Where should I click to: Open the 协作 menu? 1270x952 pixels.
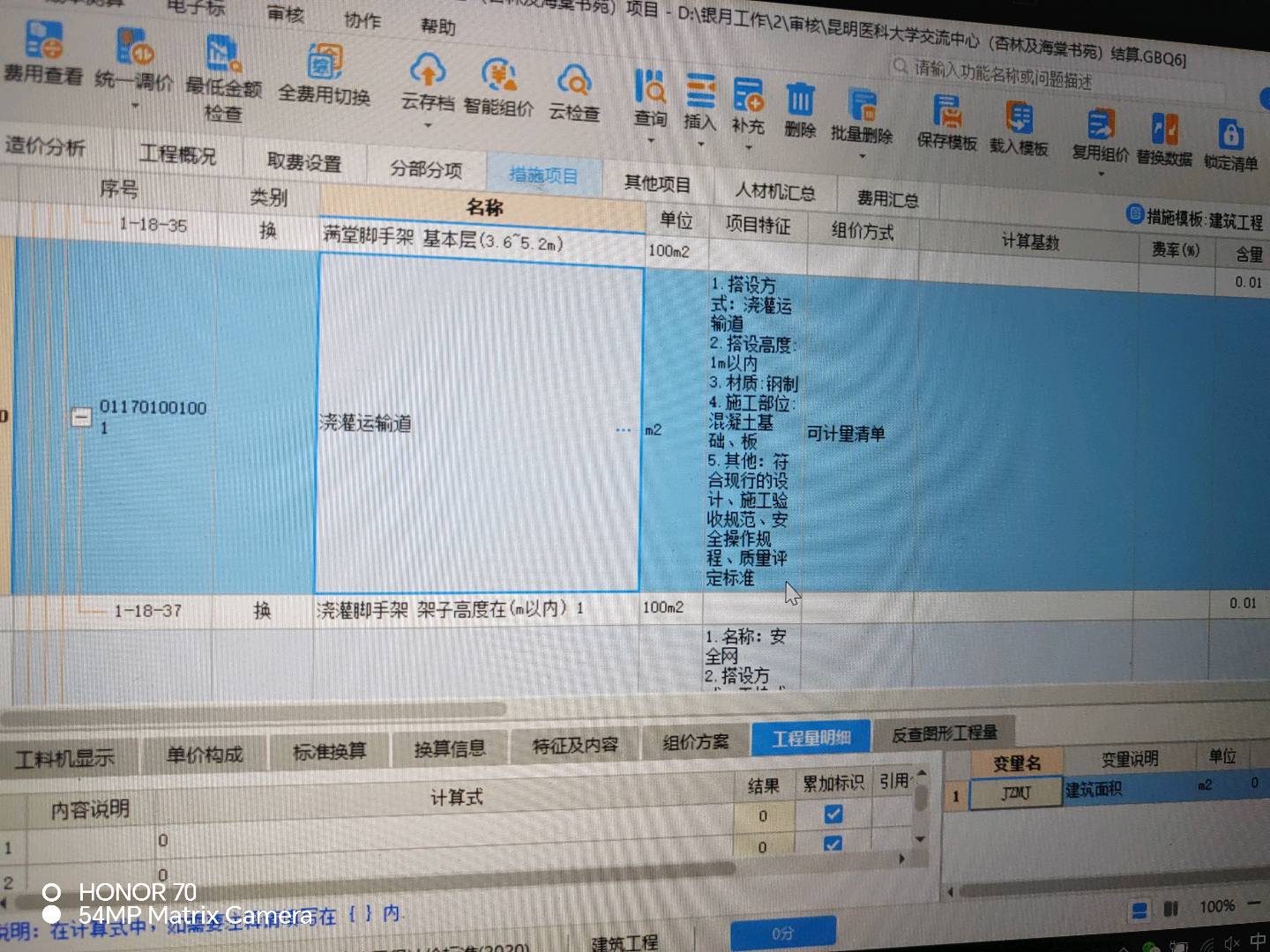362,19
